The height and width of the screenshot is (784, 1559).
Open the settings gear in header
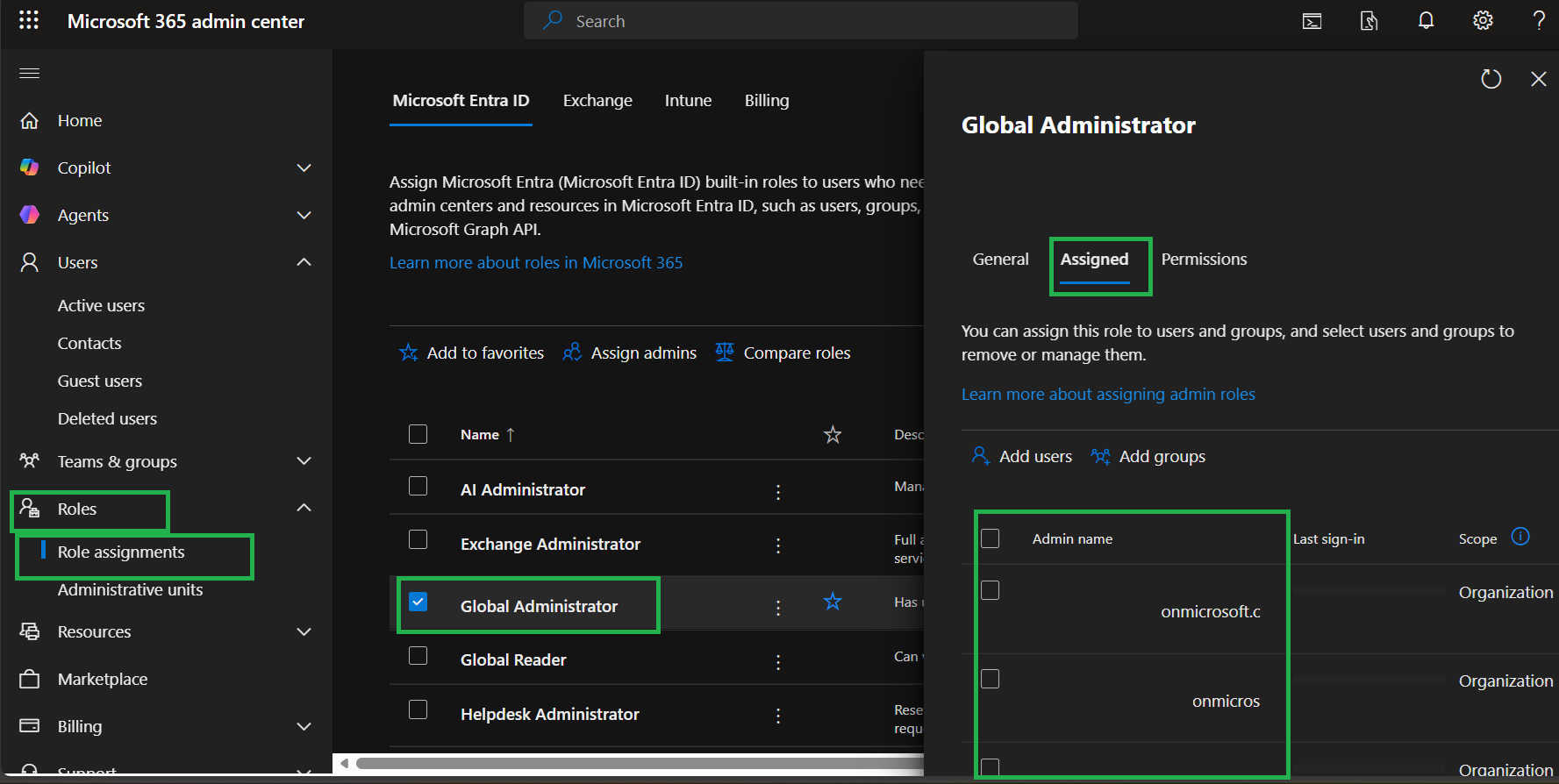1483,21
